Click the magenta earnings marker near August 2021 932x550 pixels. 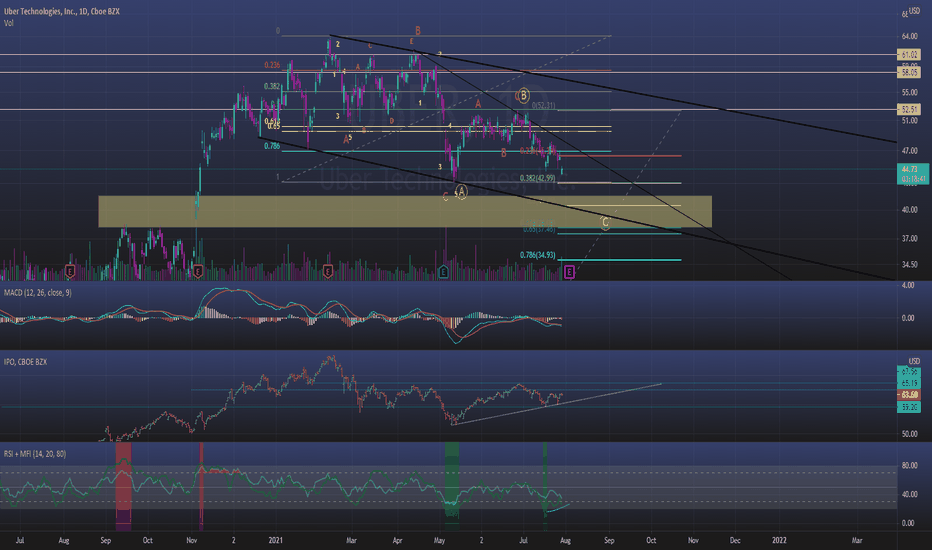click(x=569, y=272)
